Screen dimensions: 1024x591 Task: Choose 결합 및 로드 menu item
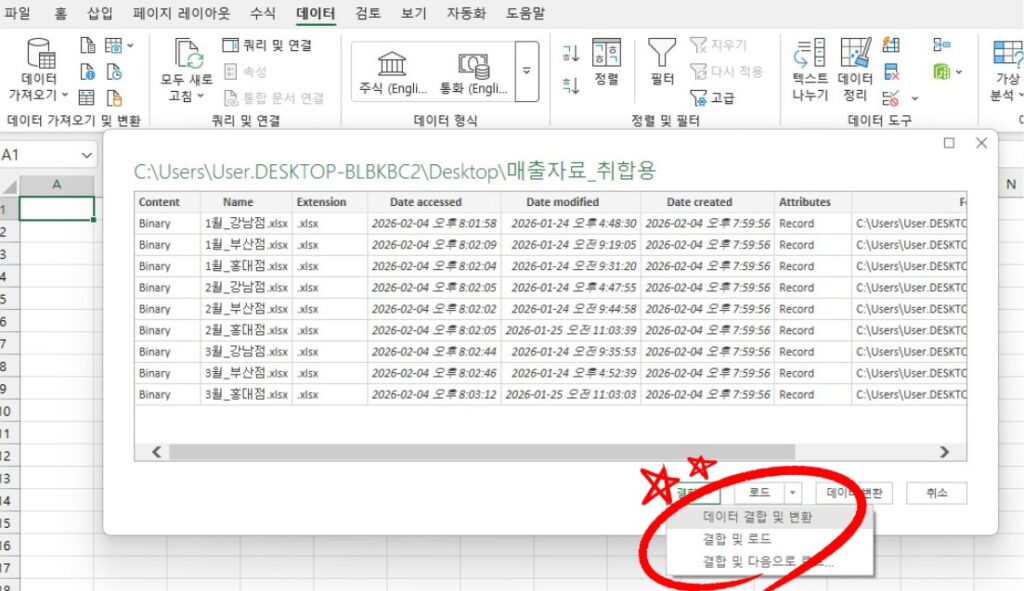[x=737, y=539]
